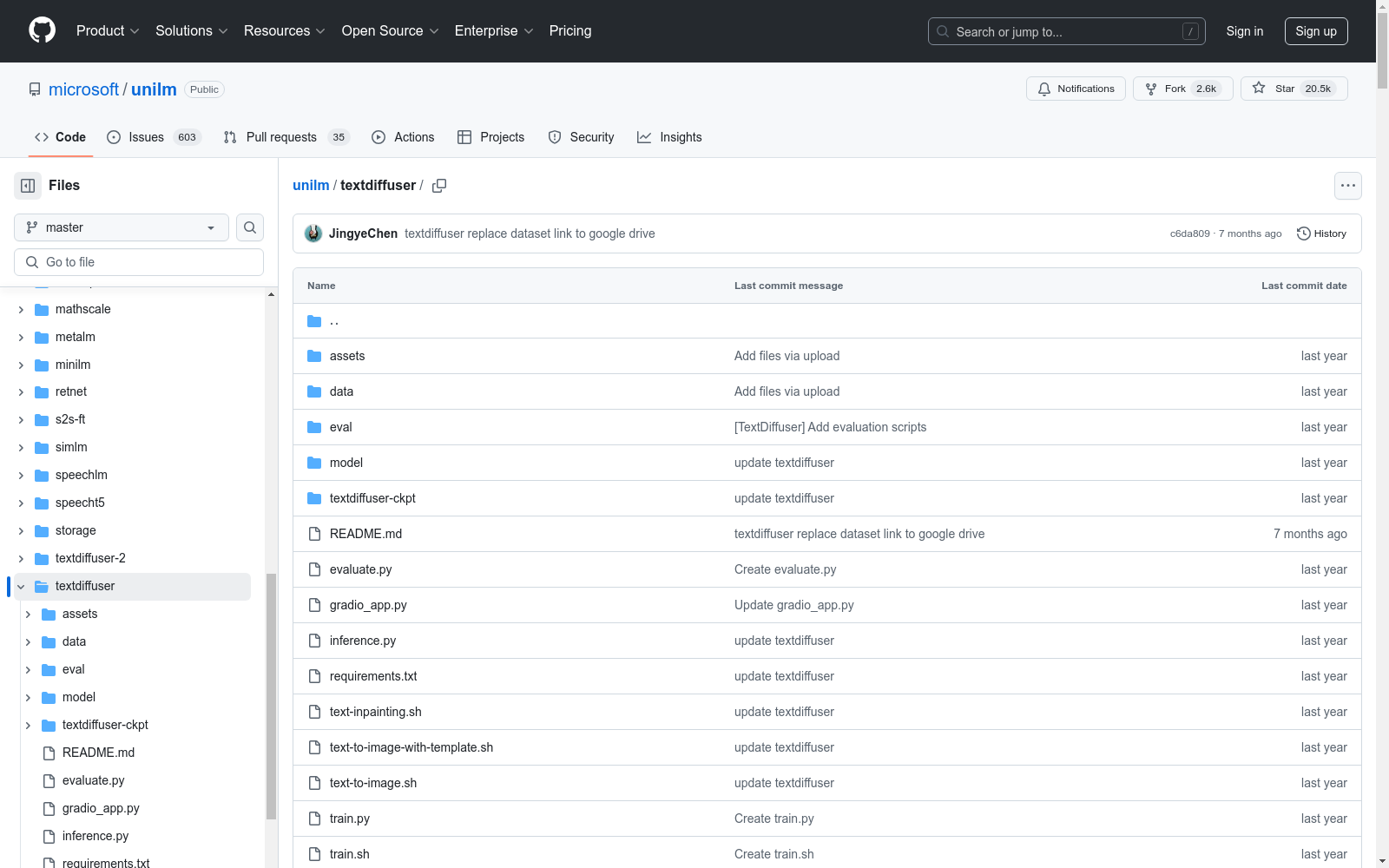The width and height of the screenshot is (1389, 868).
Task: Click the gradio_app.py file icon in table
Action: 314,605
